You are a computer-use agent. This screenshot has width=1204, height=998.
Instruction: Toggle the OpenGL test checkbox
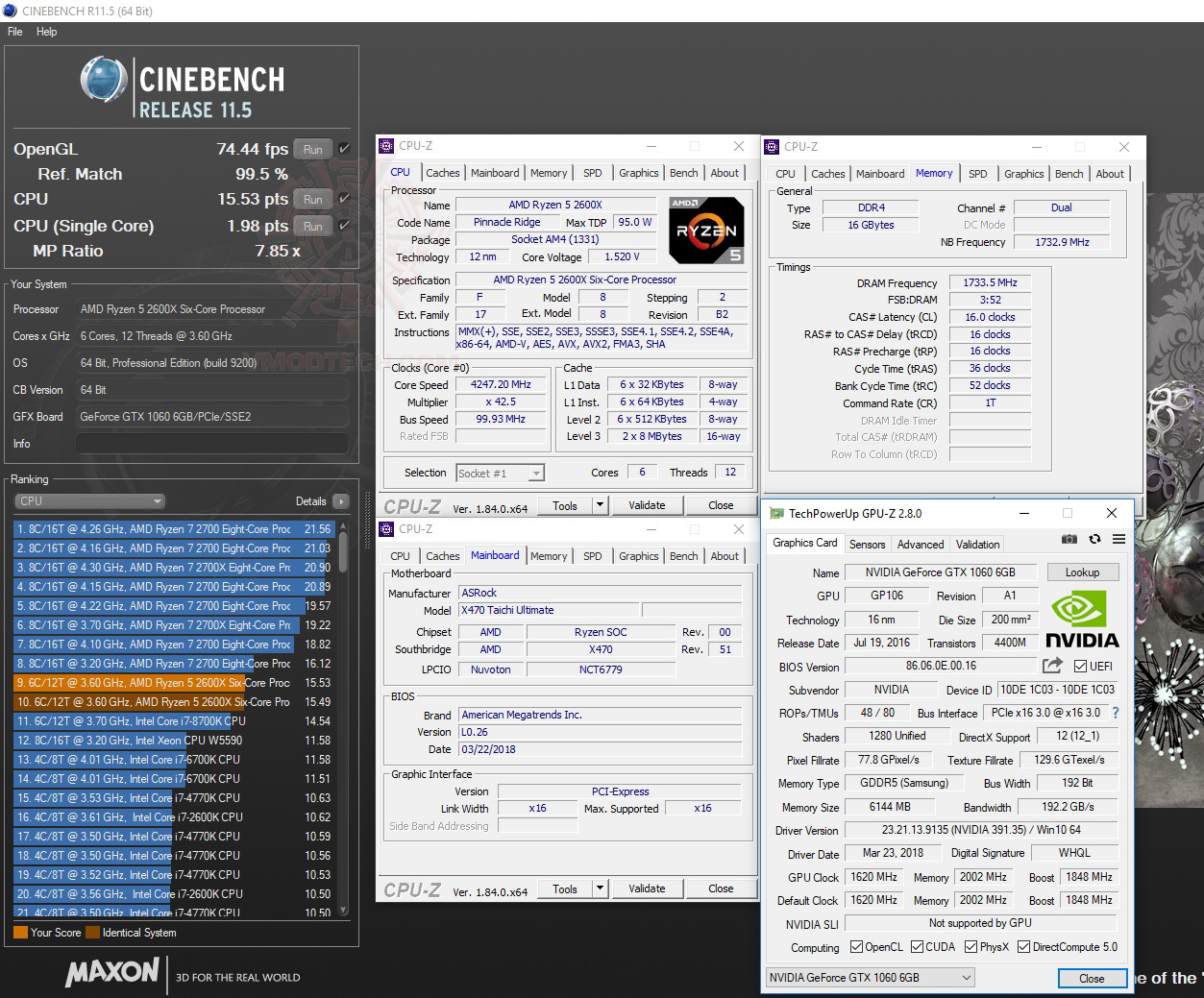click(345, 149)
